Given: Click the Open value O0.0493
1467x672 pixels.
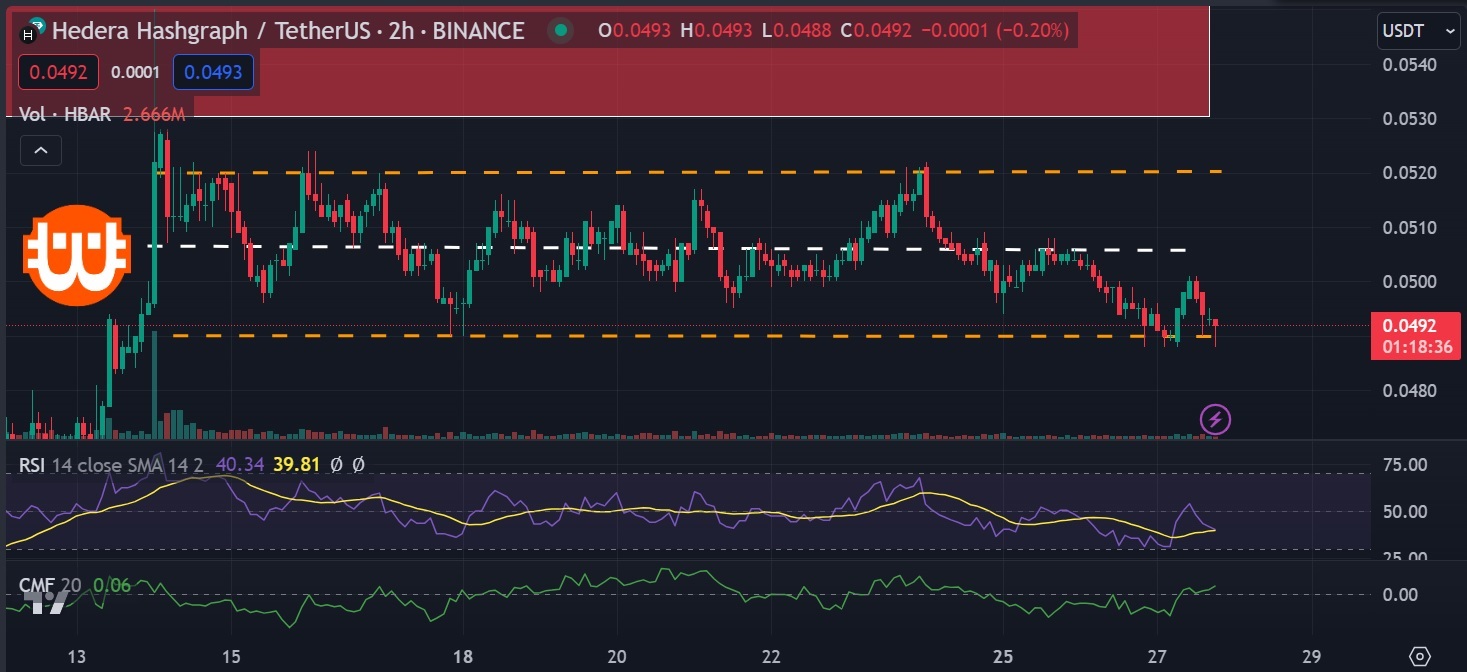Looking at the screenshot, I should click(x=634, y=31).
